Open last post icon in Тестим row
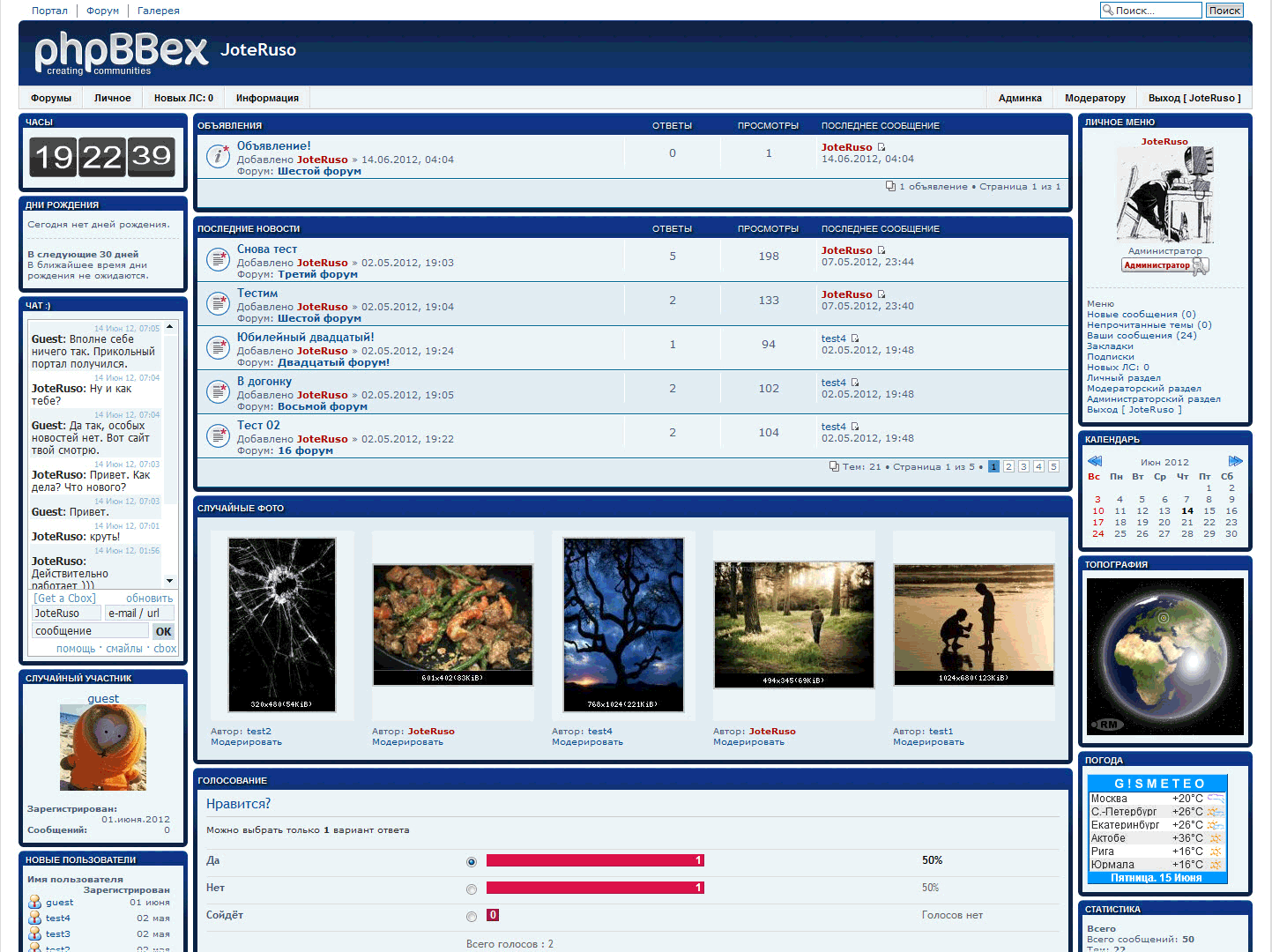Image resolution: width=1272 pixels, height=952 pixels. click(x=881, y=294)
